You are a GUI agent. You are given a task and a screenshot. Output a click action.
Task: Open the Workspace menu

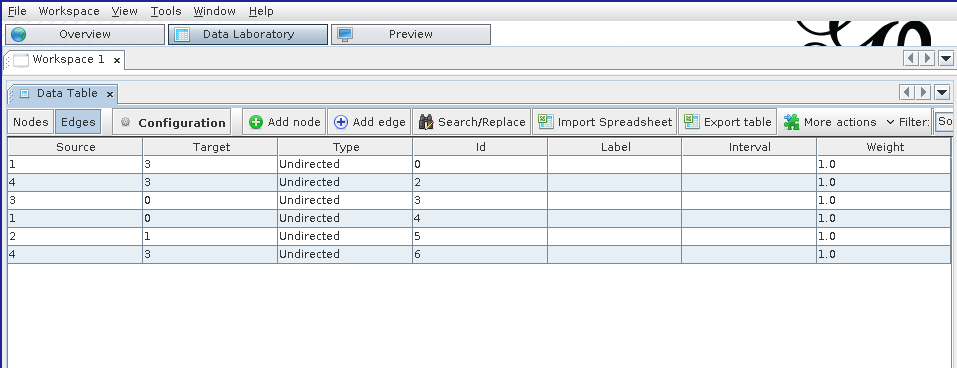69,11
